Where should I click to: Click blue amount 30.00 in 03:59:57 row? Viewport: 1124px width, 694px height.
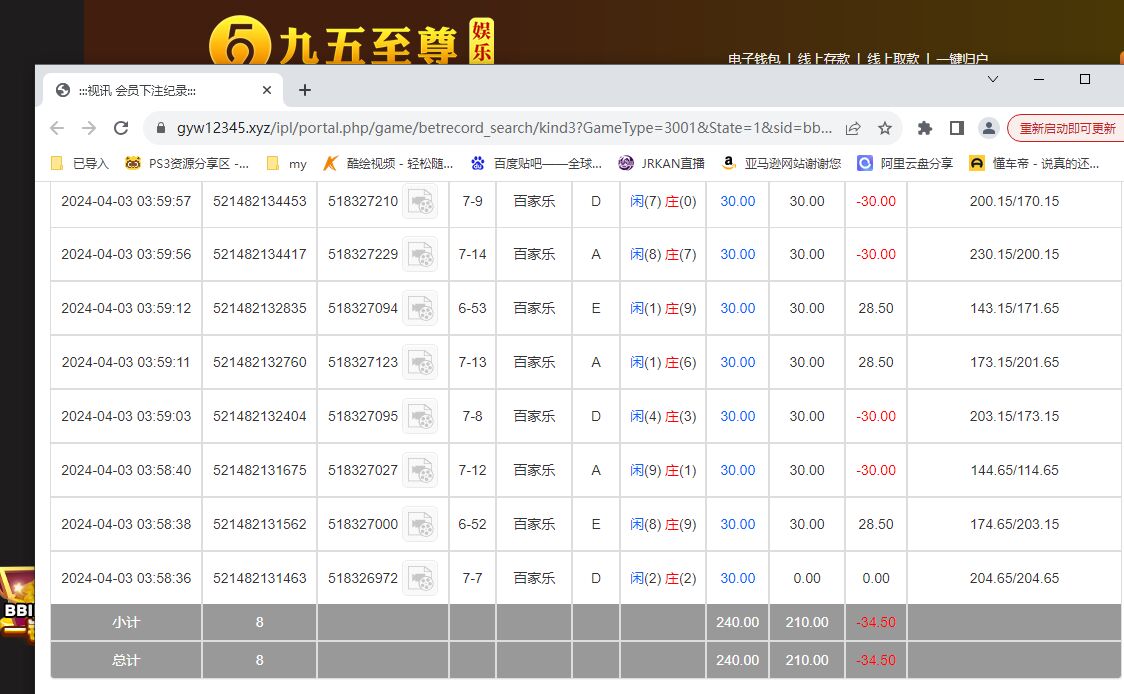738,201
